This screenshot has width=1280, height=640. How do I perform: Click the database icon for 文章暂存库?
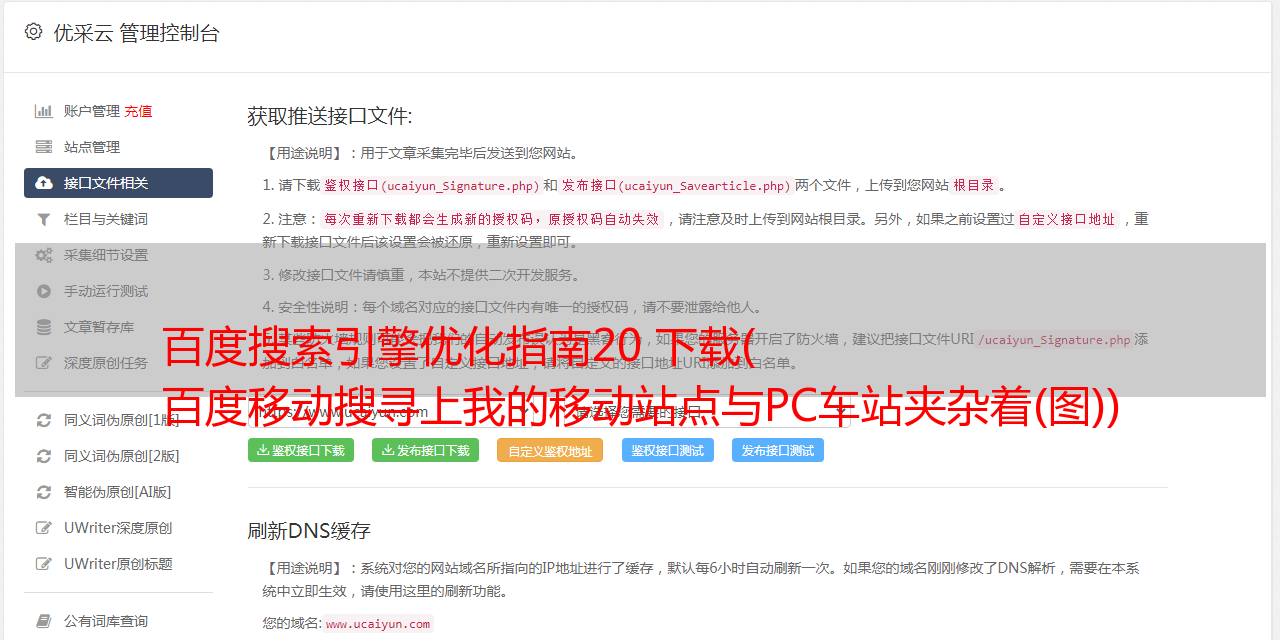click(44, 327)
